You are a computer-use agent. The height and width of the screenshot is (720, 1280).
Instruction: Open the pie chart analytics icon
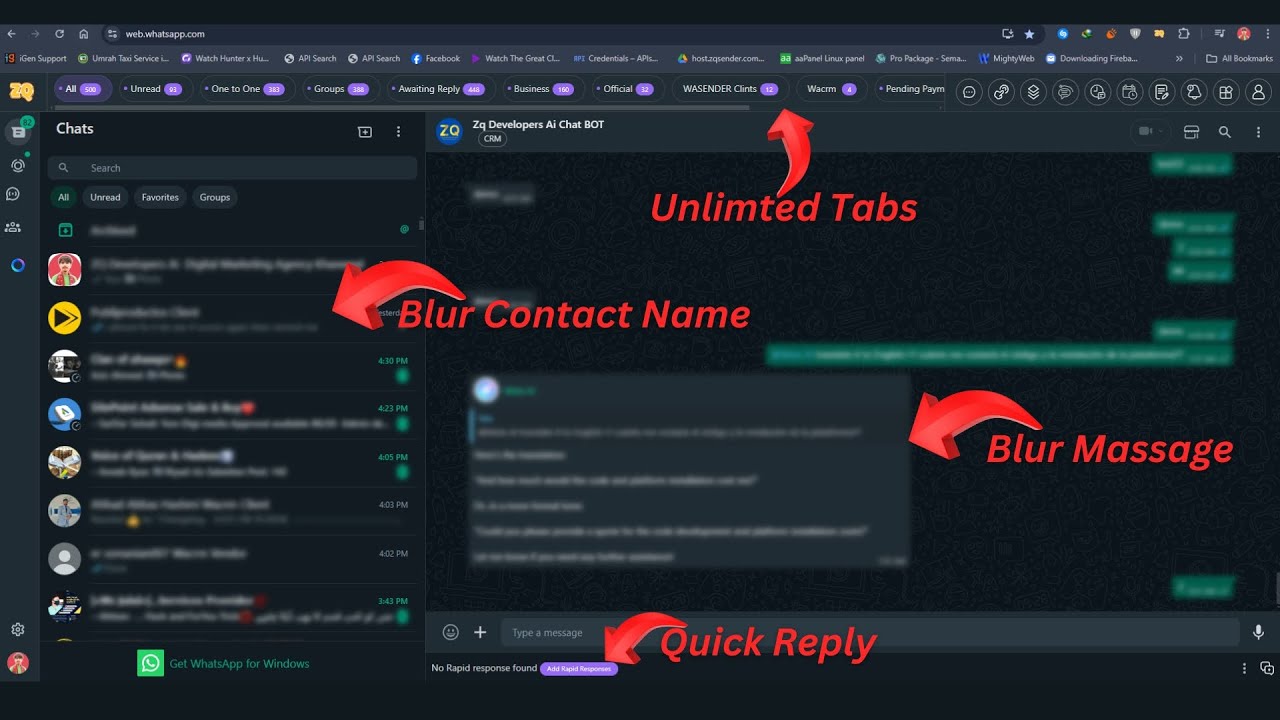1098,92
